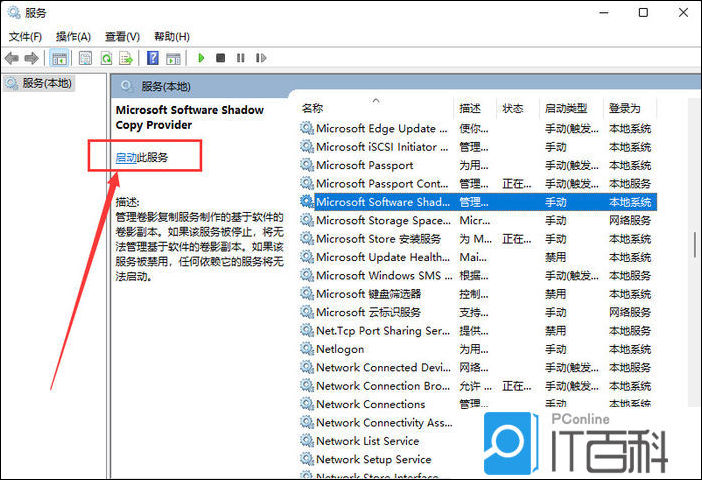This screenshot has width=702, height=480.
Task: Click the Export List toolbar icon
Action: click(x=126, y=58)
